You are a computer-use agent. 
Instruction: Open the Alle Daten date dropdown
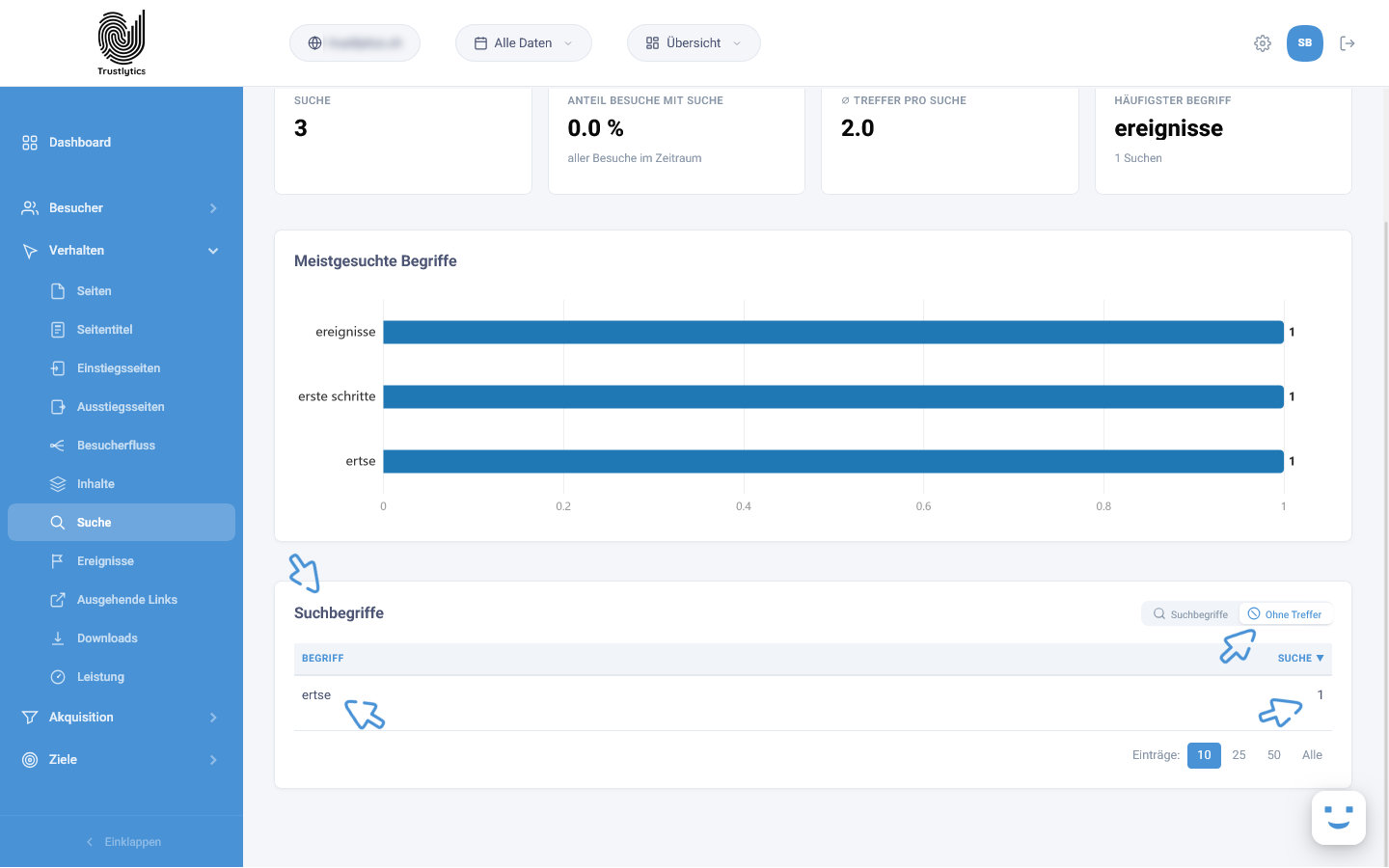coord(524,43)
